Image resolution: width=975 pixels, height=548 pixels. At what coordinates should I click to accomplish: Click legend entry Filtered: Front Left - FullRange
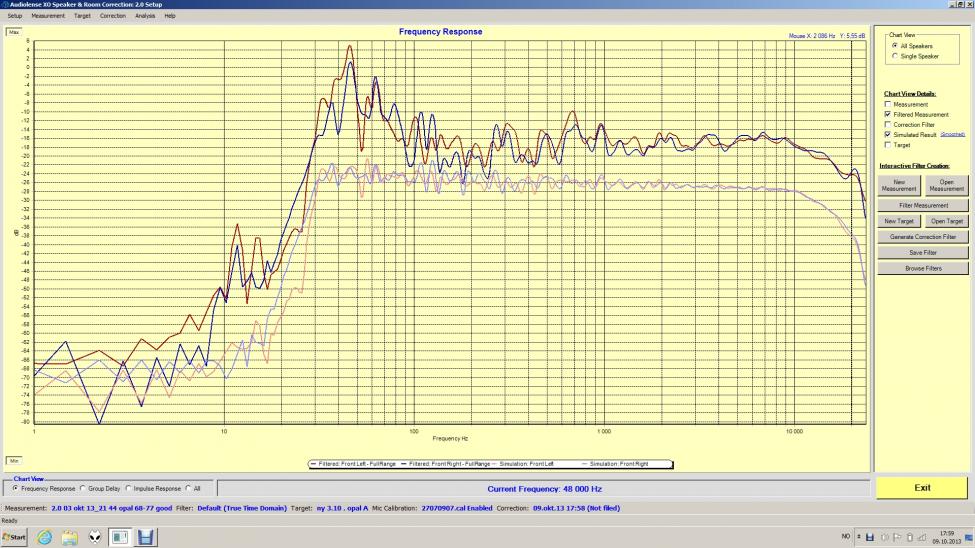click(353, 464)
